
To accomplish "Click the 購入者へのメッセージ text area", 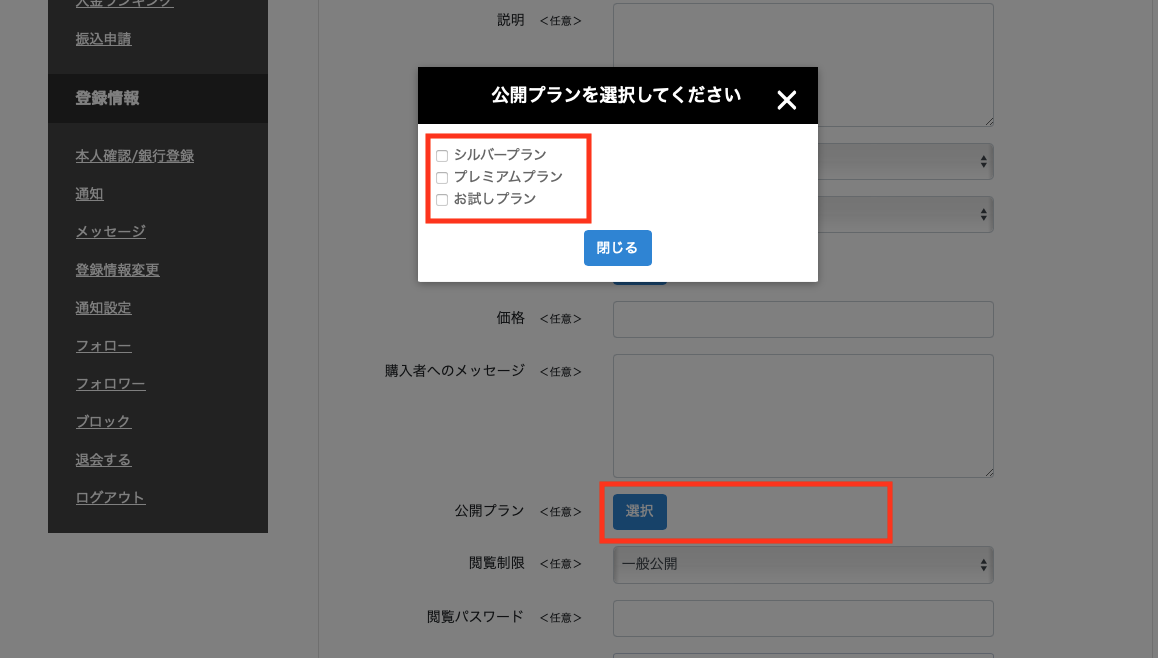I will (x=802, y=415).
